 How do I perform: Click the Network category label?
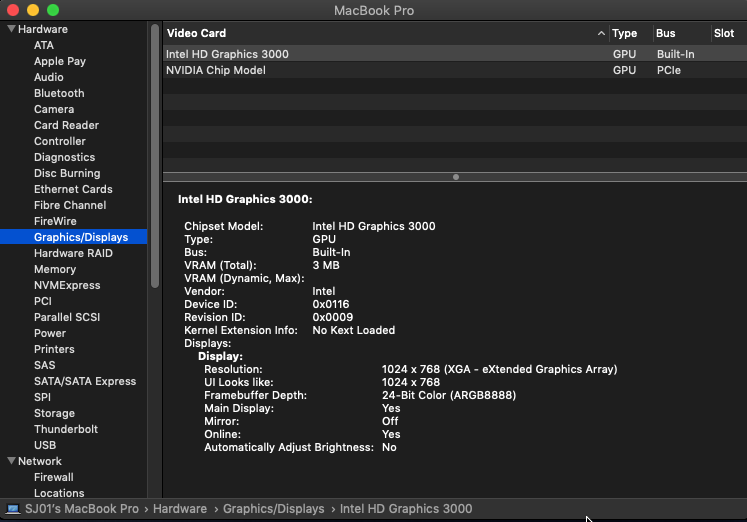click(40, 461)
